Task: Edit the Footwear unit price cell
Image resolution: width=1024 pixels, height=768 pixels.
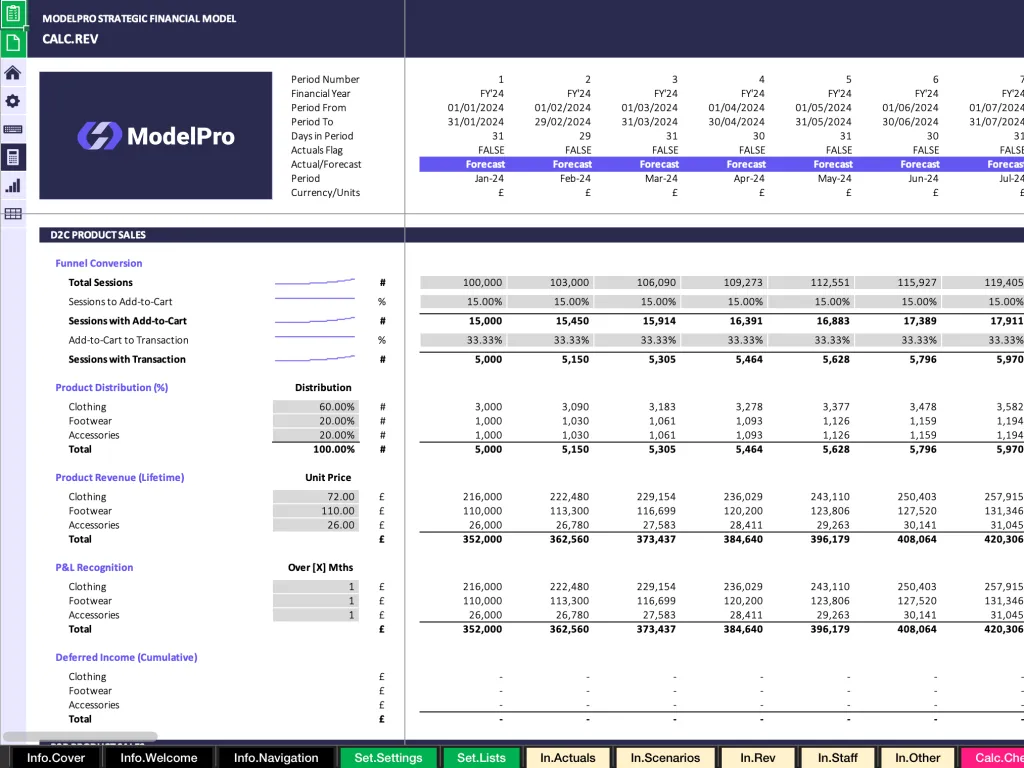Action: (315, 510)
